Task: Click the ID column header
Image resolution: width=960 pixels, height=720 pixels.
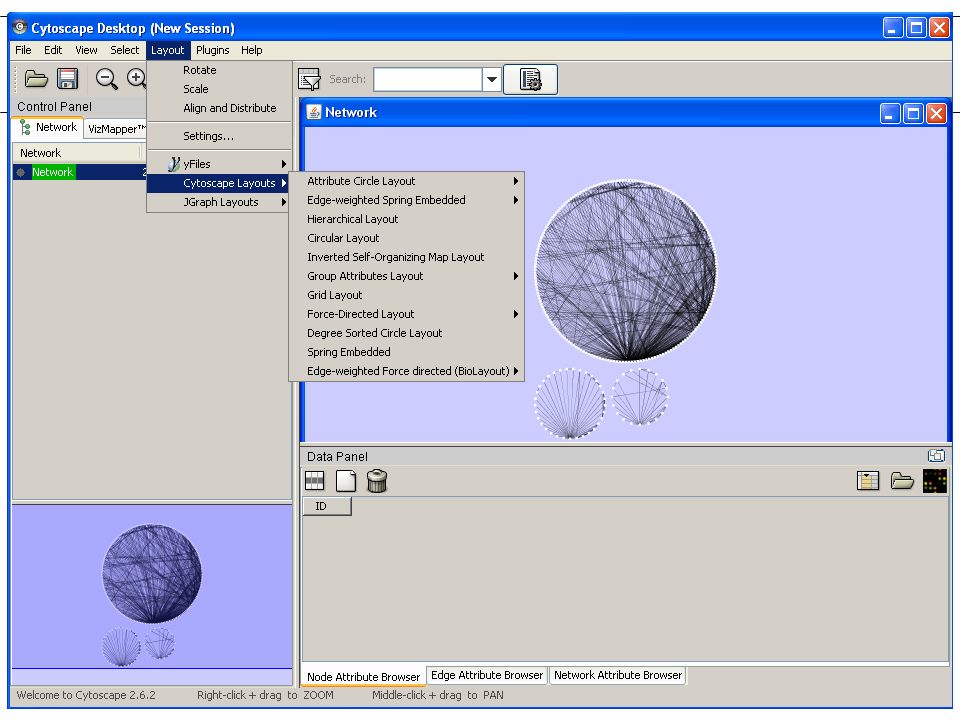Action: point(327,506)
